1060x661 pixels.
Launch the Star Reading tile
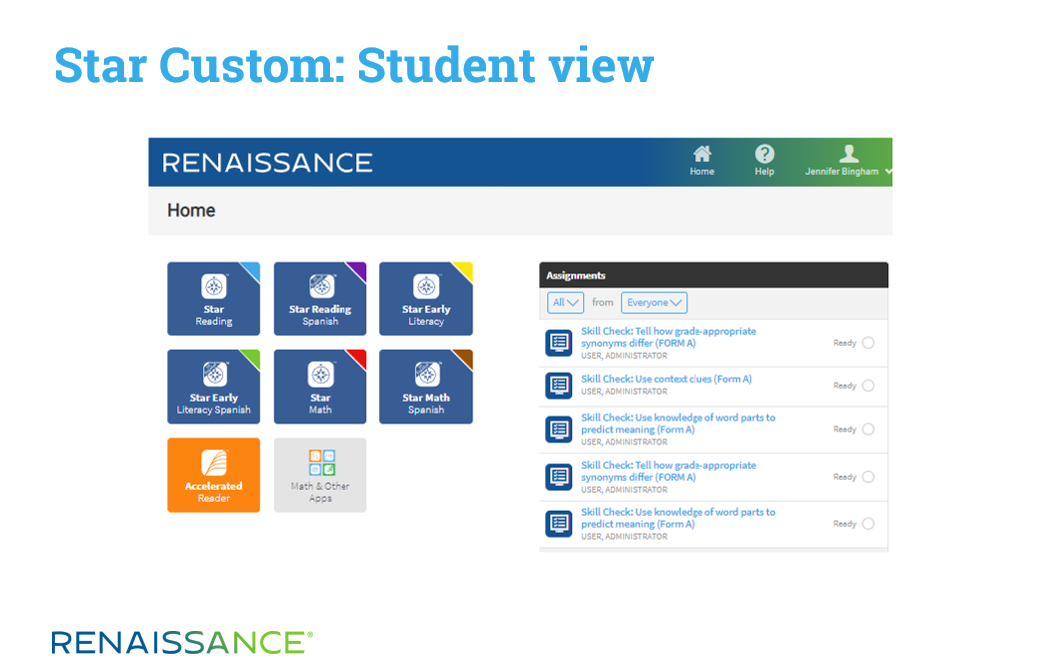coord(214,299)
